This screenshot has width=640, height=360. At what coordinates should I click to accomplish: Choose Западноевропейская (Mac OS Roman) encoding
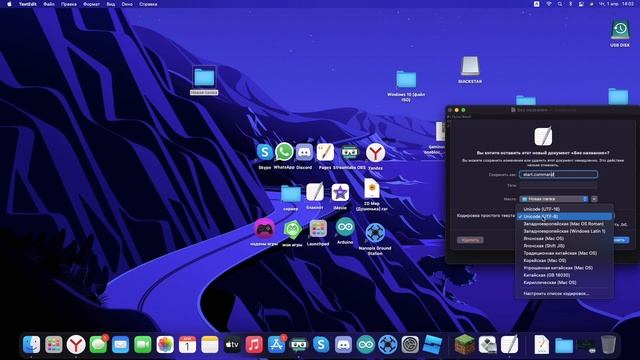pos(564,224)
